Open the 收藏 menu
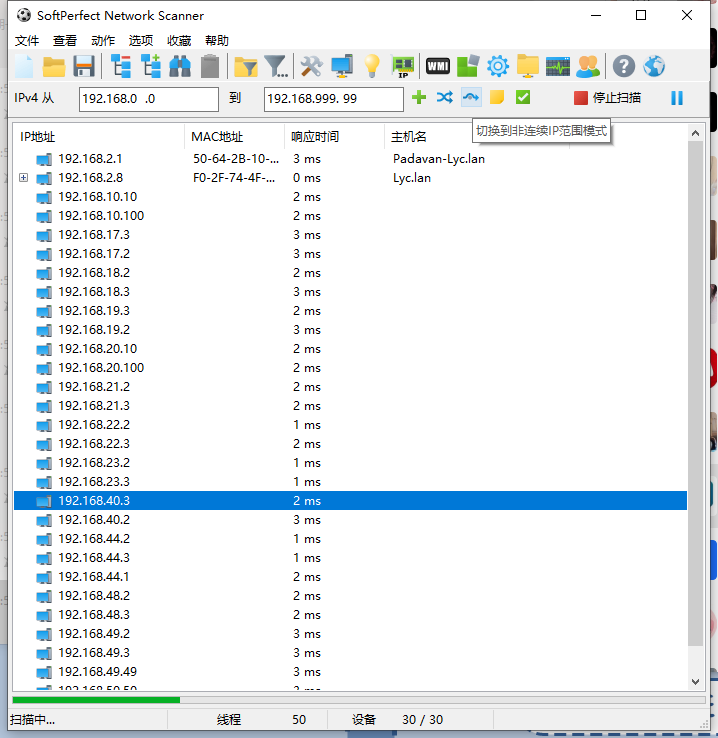 pos(179,40)
